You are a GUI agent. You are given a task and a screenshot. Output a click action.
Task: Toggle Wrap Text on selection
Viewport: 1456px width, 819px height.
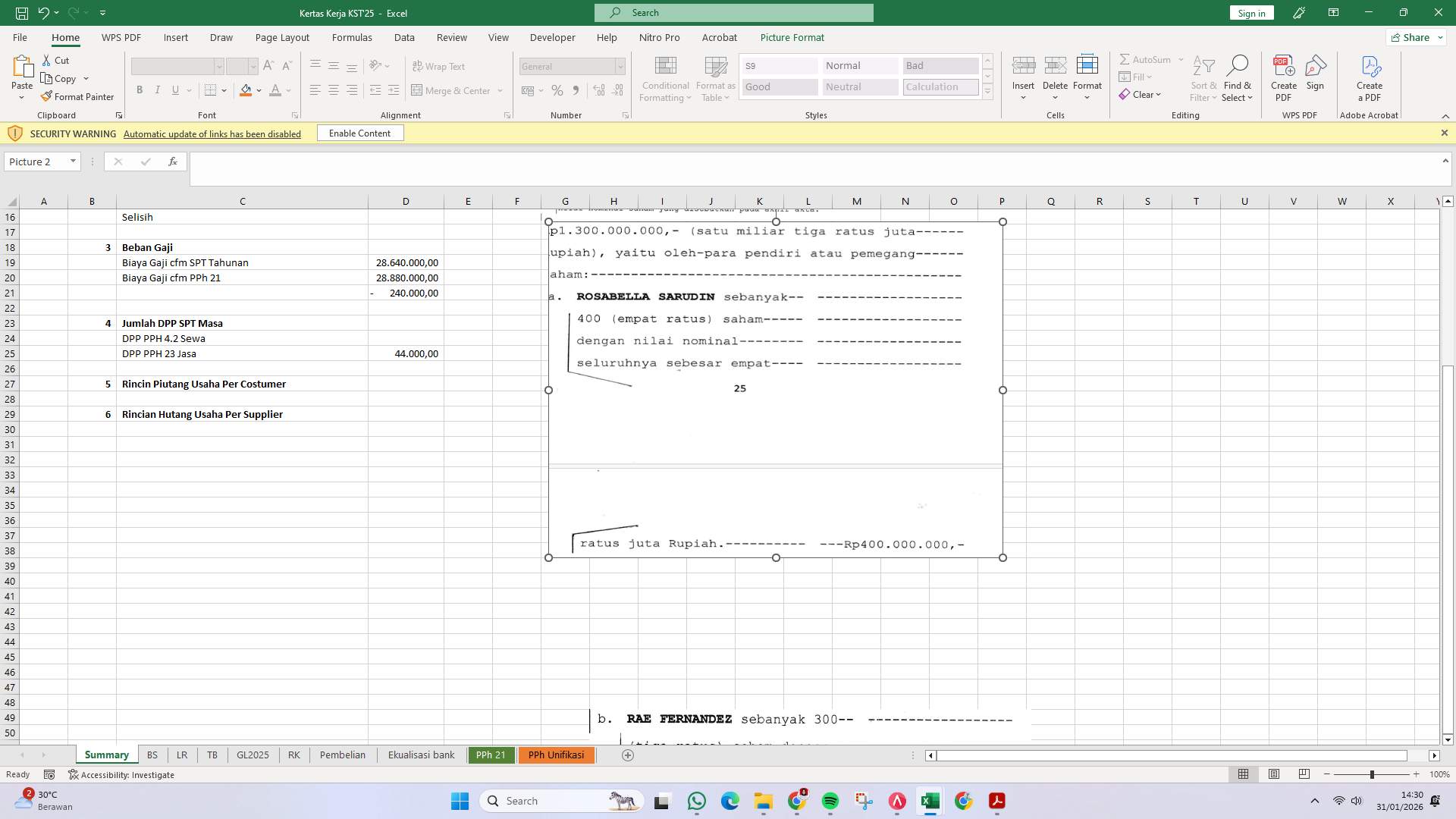pyautogui.click(x=440, y=66)
